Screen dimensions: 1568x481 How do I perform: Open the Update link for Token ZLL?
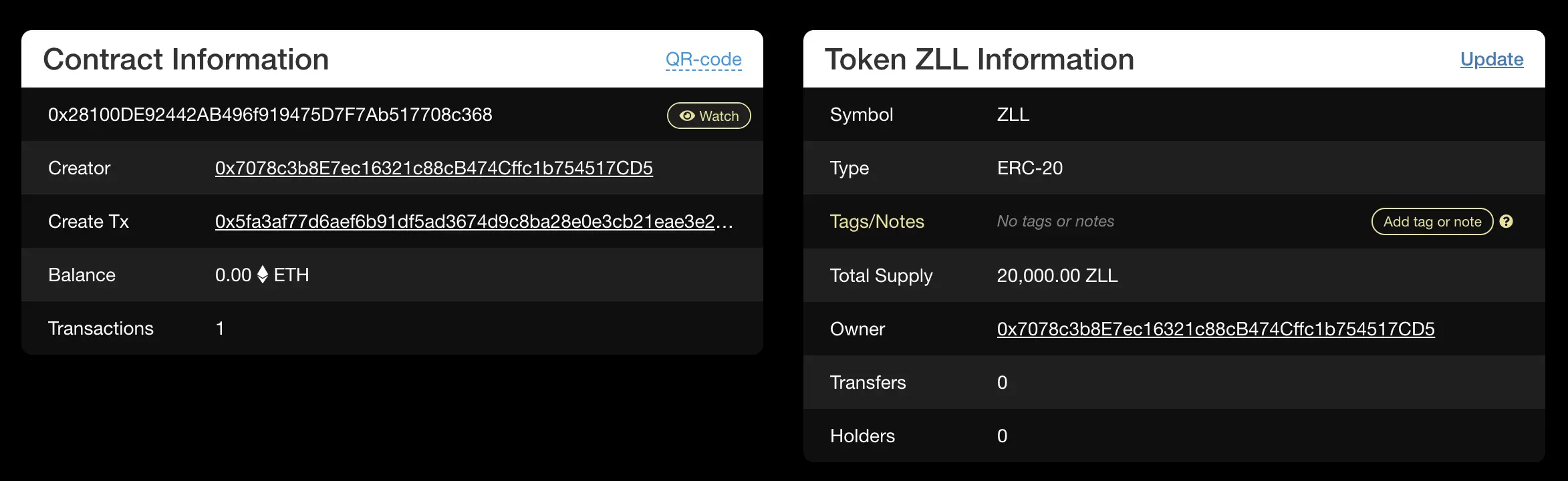1492,59
